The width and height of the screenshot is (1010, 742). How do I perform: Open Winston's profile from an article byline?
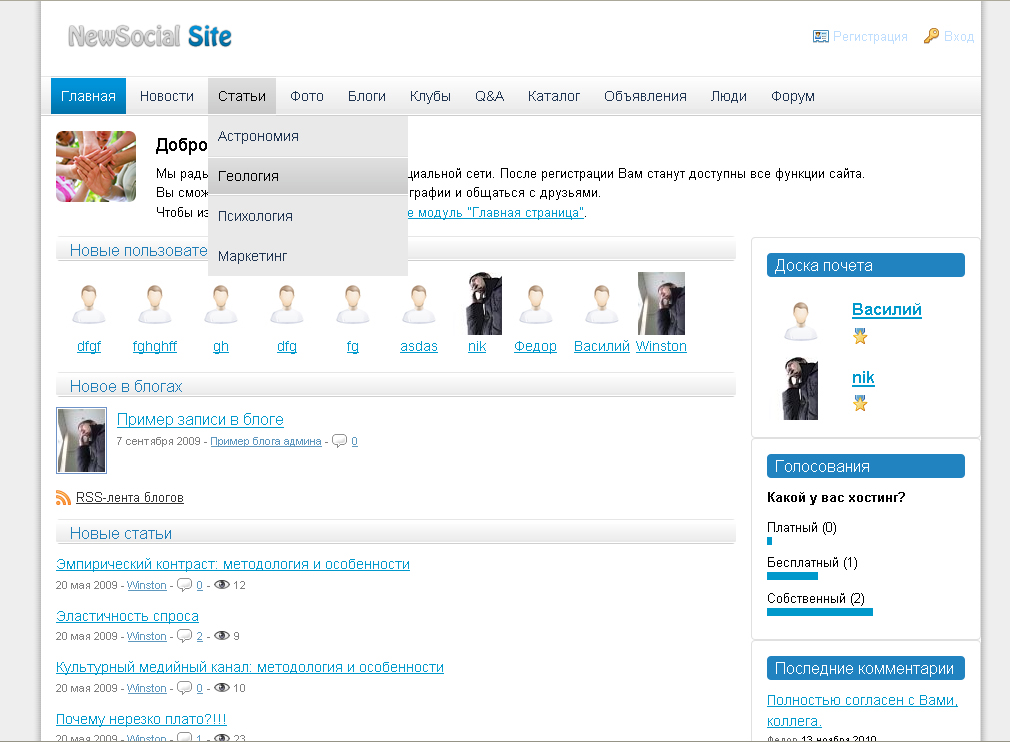(x=146, y=585)
